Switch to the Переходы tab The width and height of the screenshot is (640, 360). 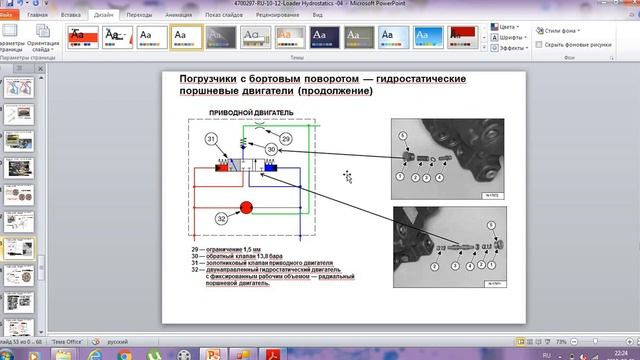[x=139, y=15]
